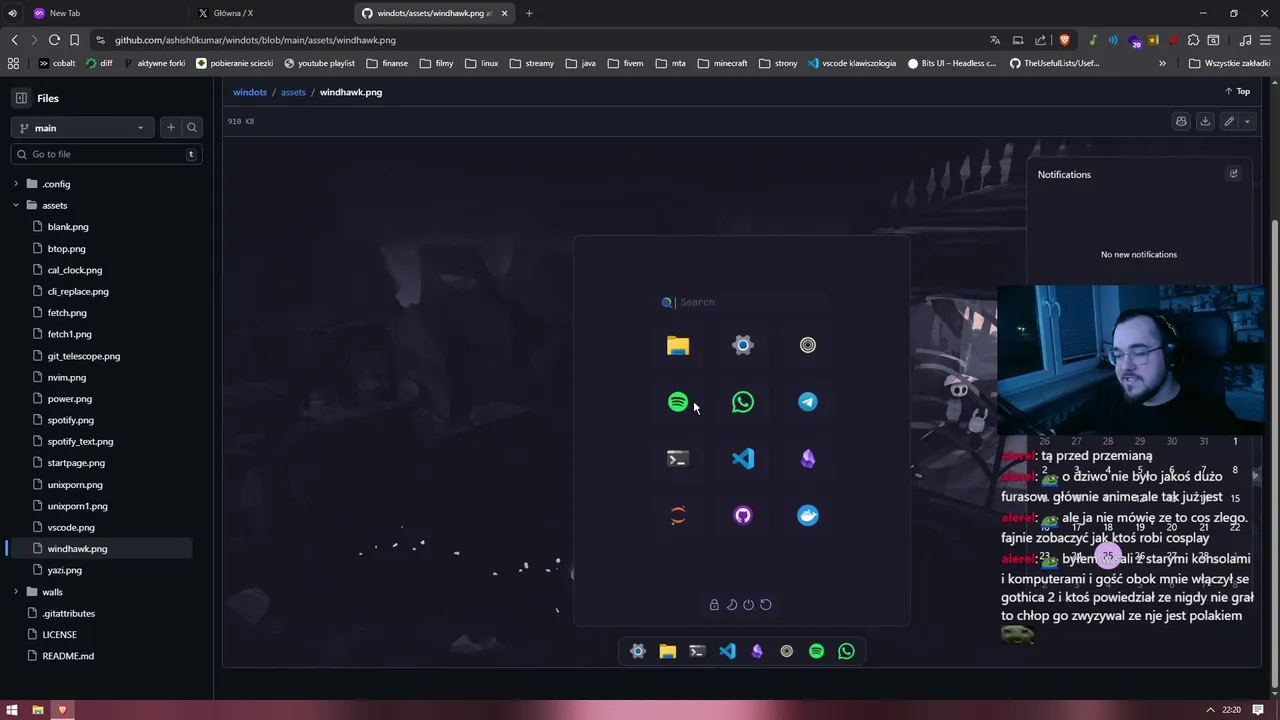Image resolution: width=1280 pixels, height=720 pixels.
Task: Close the windots windhawk.png tab
Action: 505,13
